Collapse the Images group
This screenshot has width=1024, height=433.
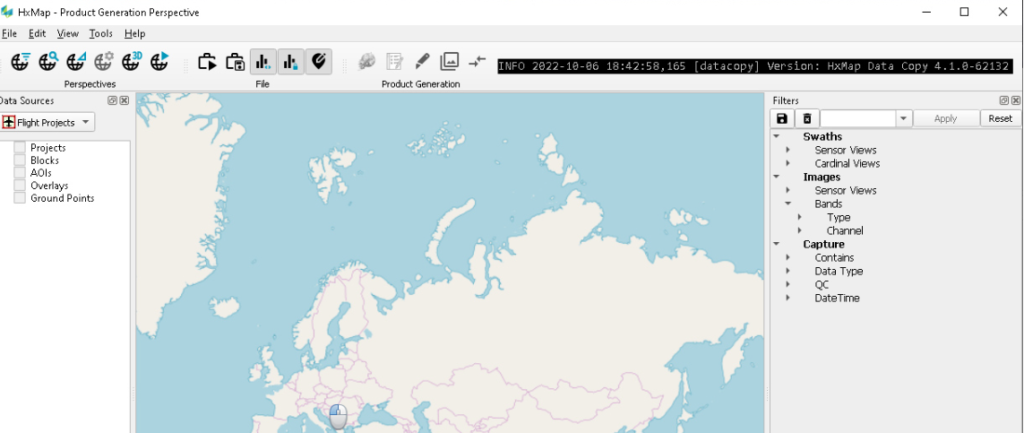(776, 177)
